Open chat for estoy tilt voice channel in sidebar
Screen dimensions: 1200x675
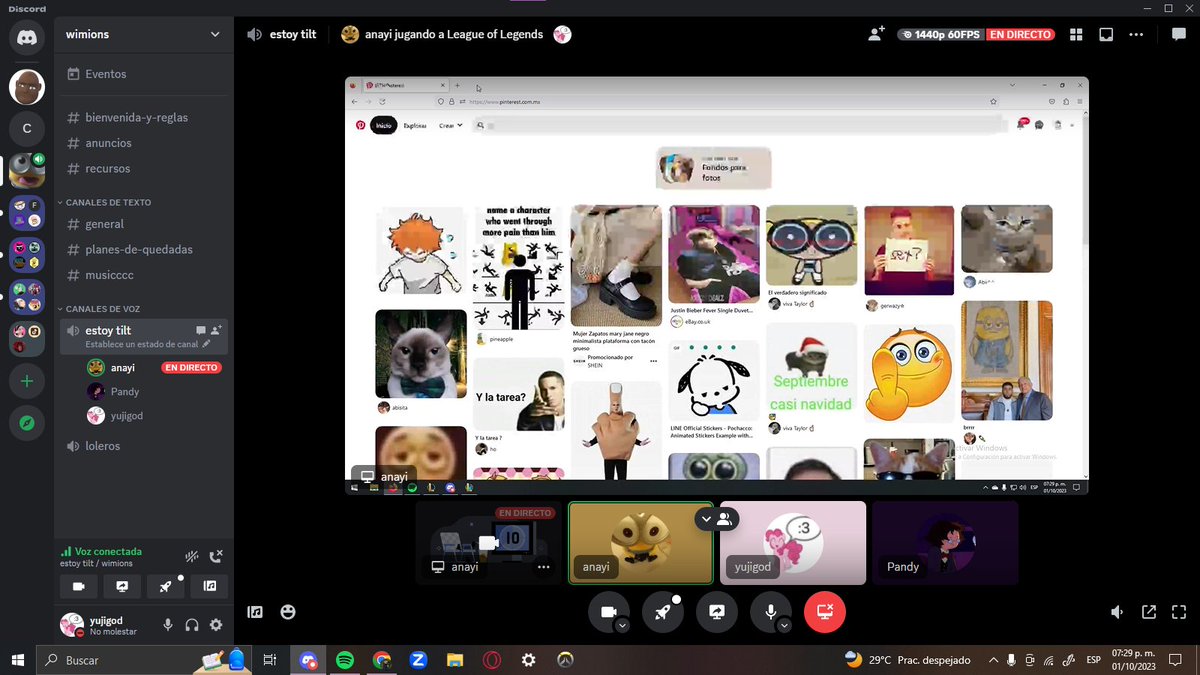pos(200,330)
